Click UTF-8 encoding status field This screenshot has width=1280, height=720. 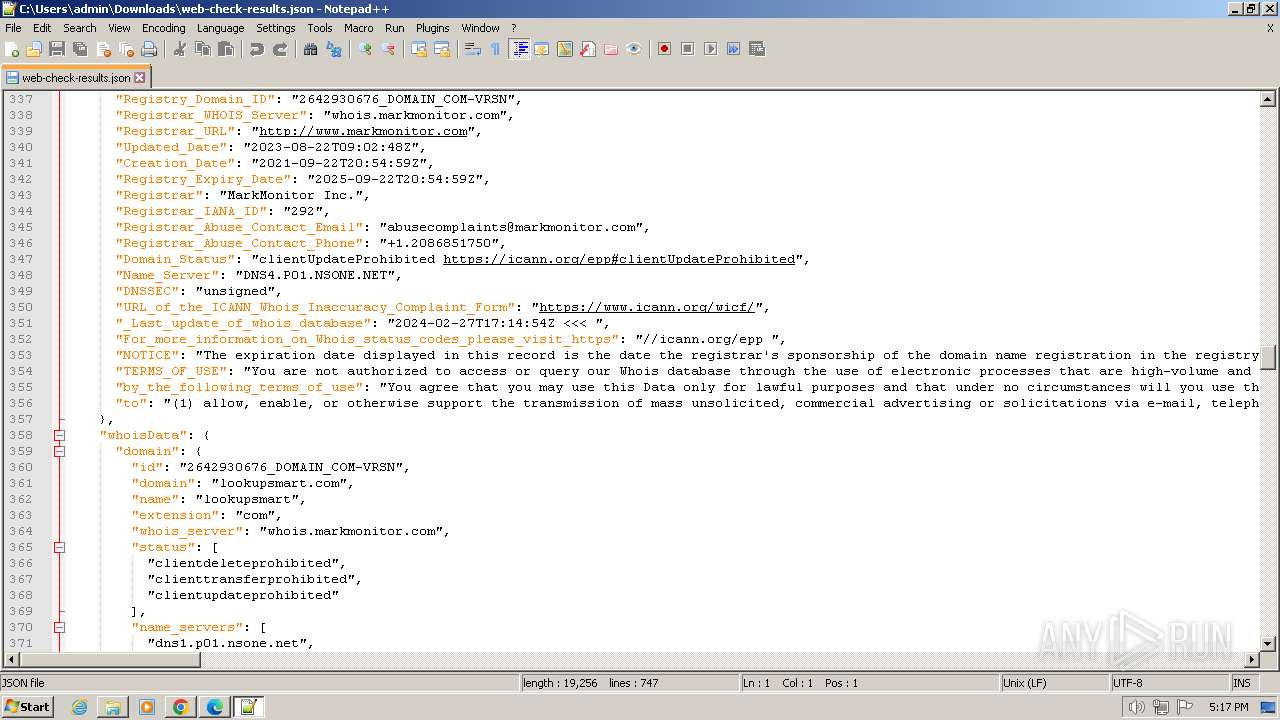(x=1169, y=683)
